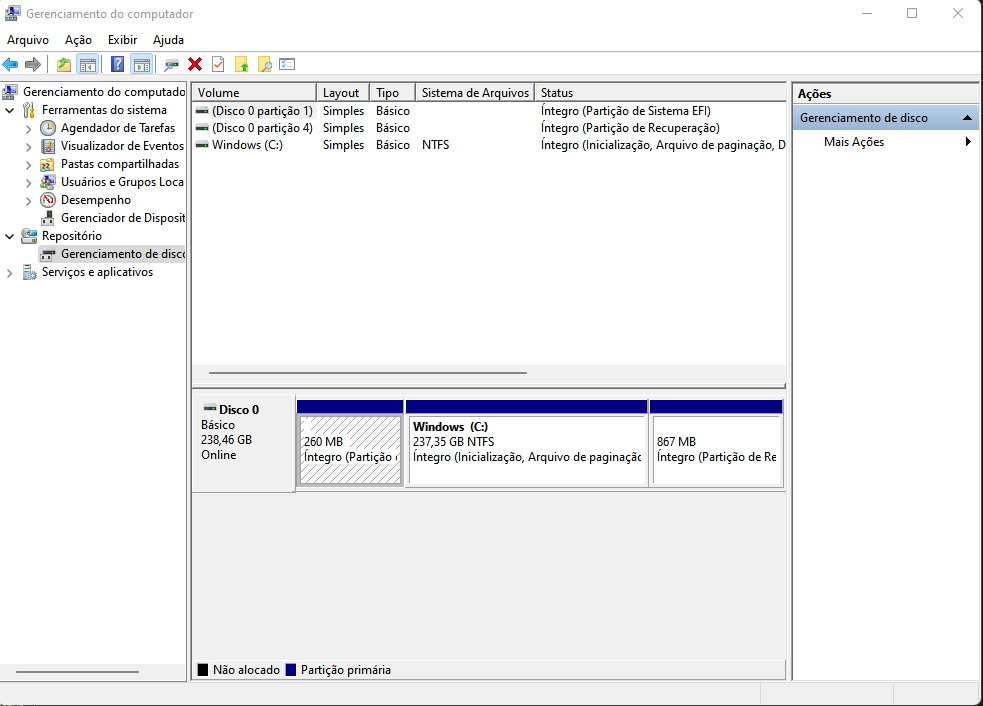Click the Repositório storage icon
This screenshot has width=983, height=706.
[29, 236]
